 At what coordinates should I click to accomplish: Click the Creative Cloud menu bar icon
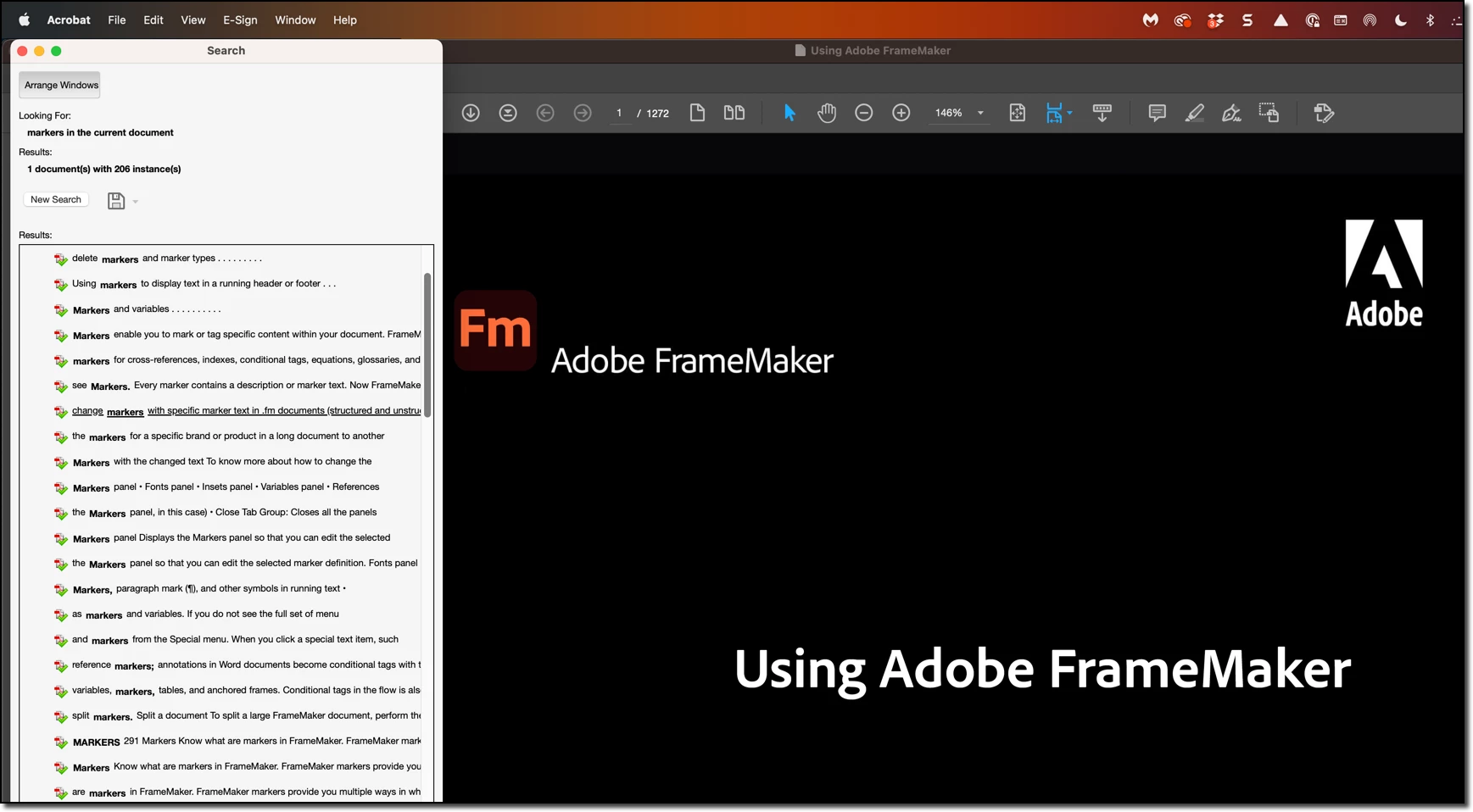1183,20
